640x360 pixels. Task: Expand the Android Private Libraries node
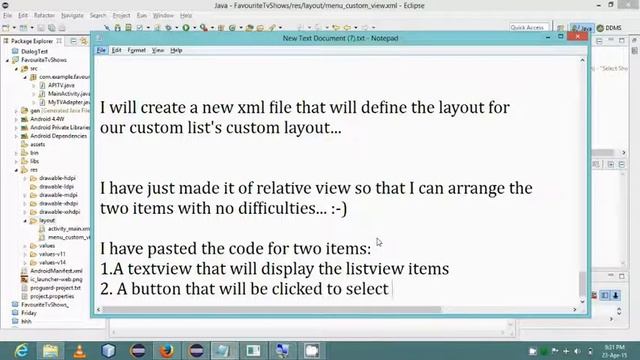click(x=16, y=127)
